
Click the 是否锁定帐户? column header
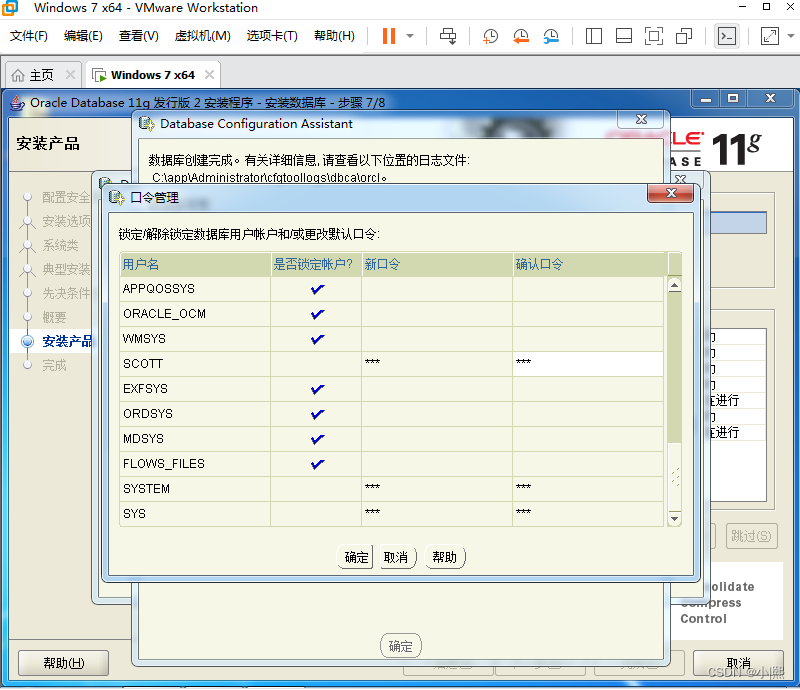pyautogui.click(x=316, y=264)
